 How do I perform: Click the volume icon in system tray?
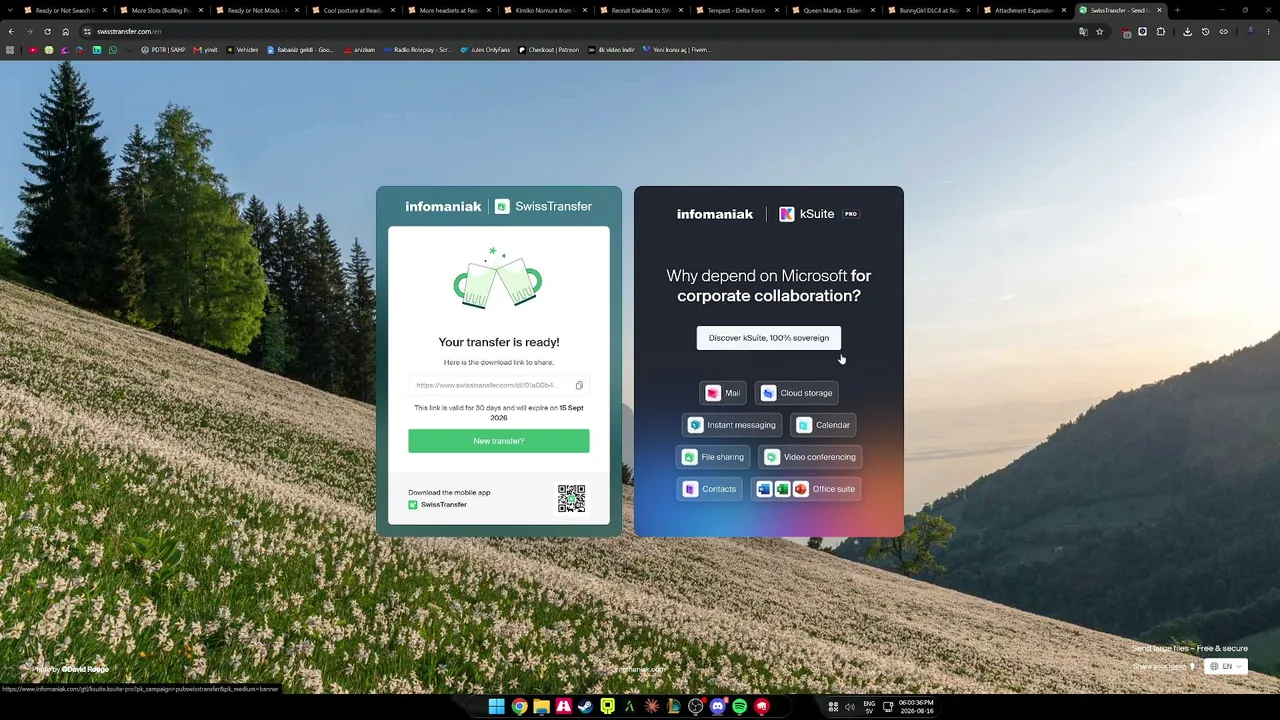point(850,707)
